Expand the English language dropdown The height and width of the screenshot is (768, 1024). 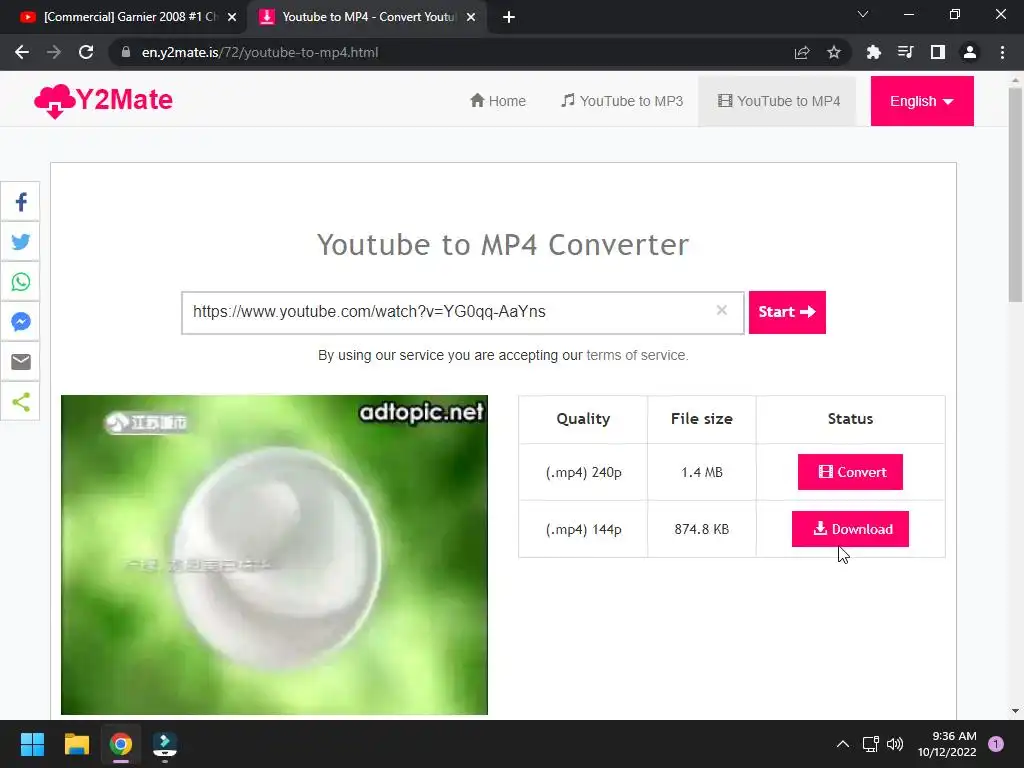921,101
